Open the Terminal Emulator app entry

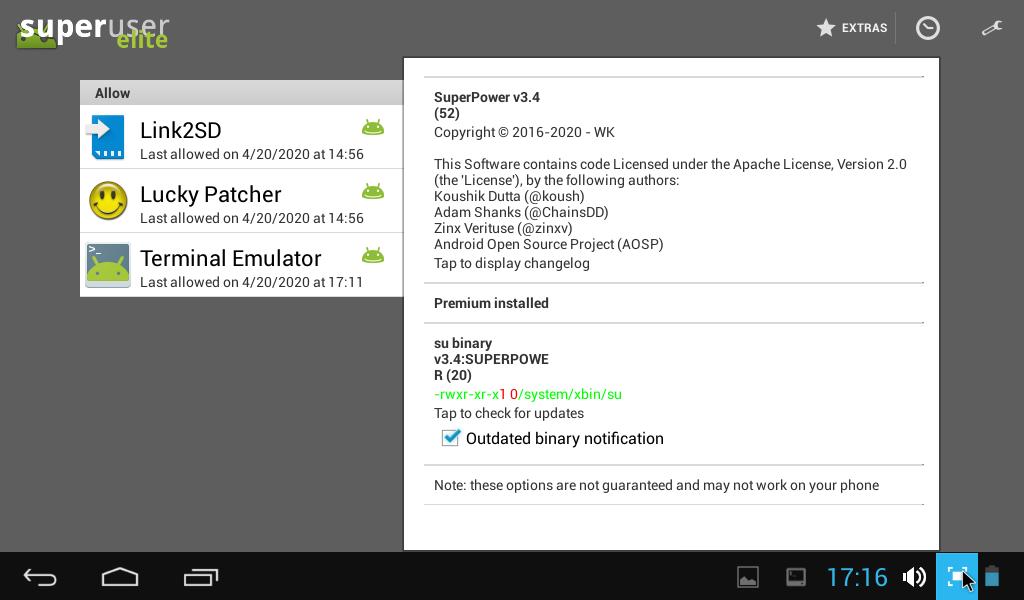click(x=242, y=265)
